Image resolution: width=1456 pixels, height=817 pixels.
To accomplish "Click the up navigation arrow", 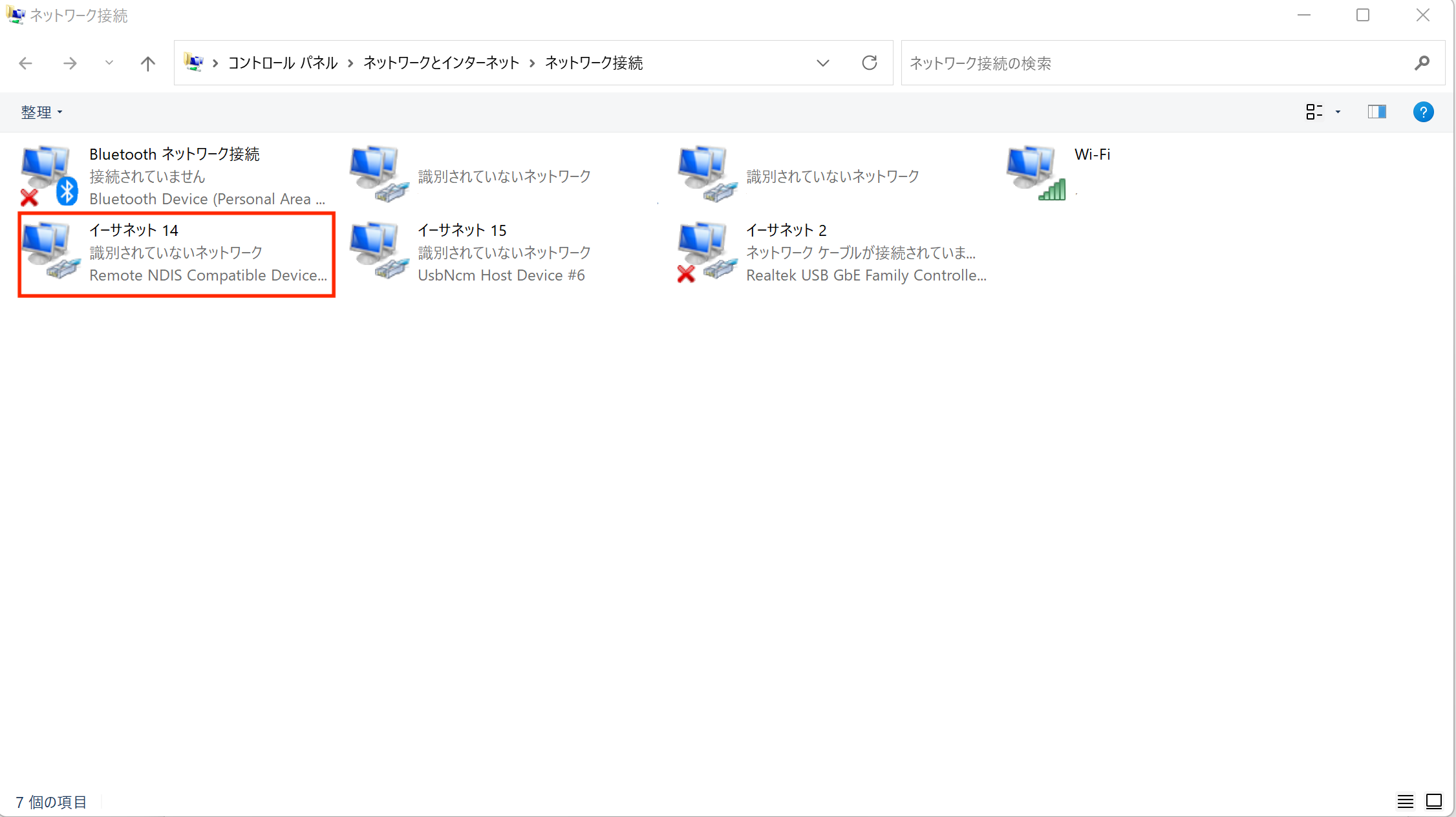I will coord(147,63).
